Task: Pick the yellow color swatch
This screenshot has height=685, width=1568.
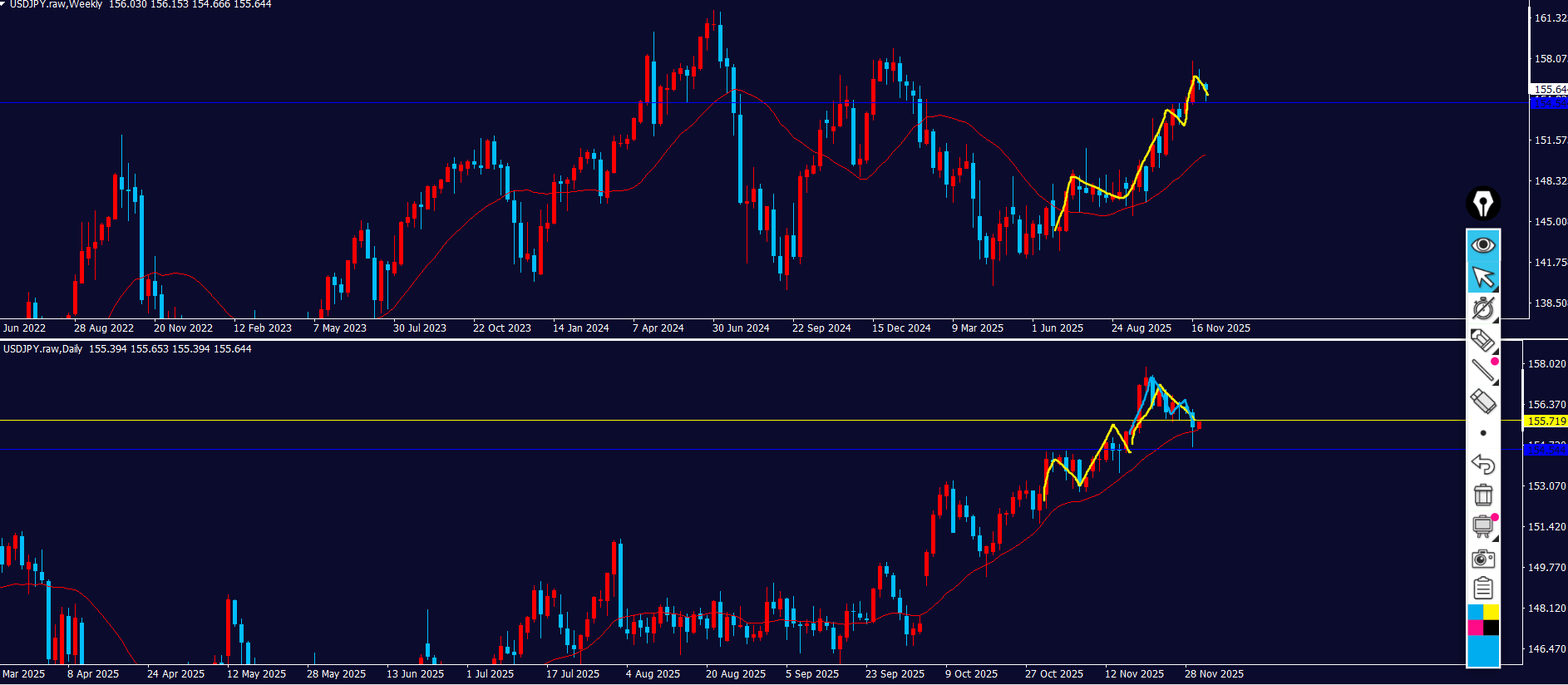Action: coord(1492,613)
